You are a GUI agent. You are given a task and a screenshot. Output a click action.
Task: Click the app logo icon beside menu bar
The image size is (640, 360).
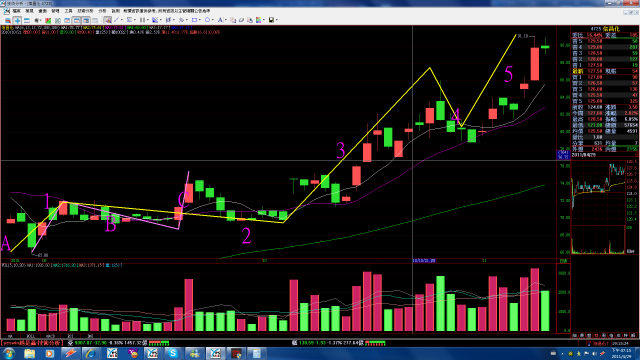click(x=7, y=11)
